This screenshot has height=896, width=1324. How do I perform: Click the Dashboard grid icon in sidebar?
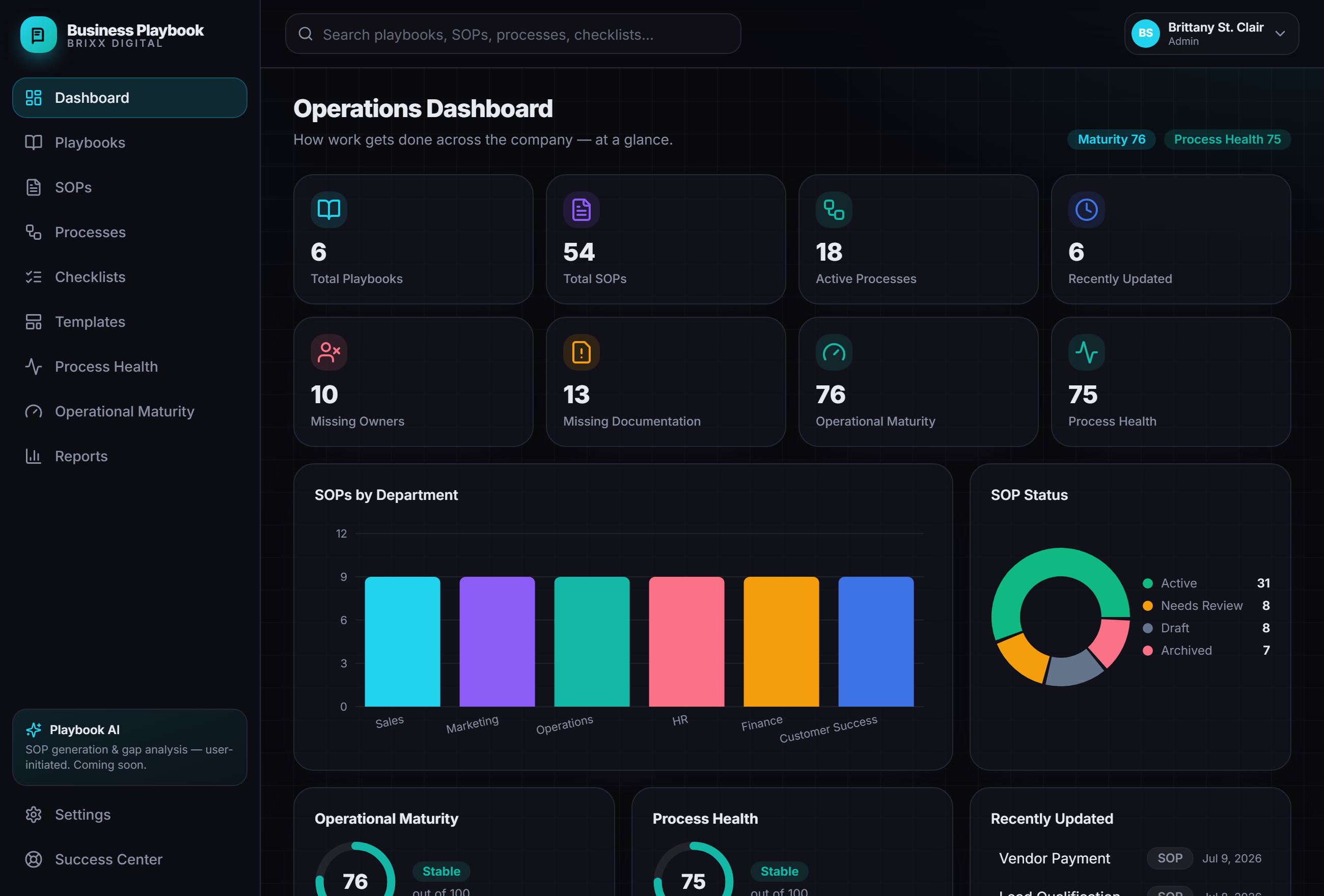[x=34, y=97]
